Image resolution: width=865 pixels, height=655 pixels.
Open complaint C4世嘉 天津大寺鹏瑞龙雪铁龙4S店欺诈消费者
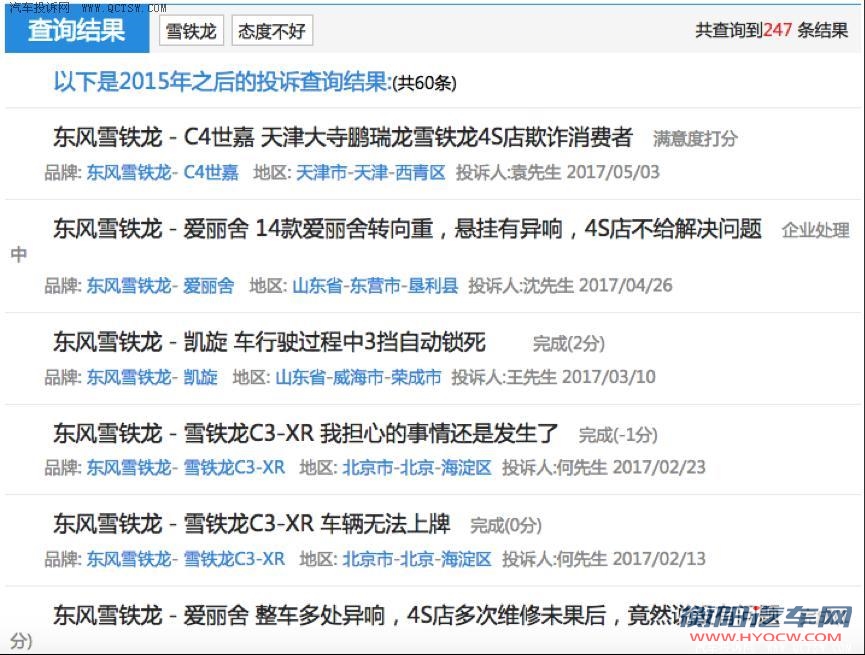point(343,137)
